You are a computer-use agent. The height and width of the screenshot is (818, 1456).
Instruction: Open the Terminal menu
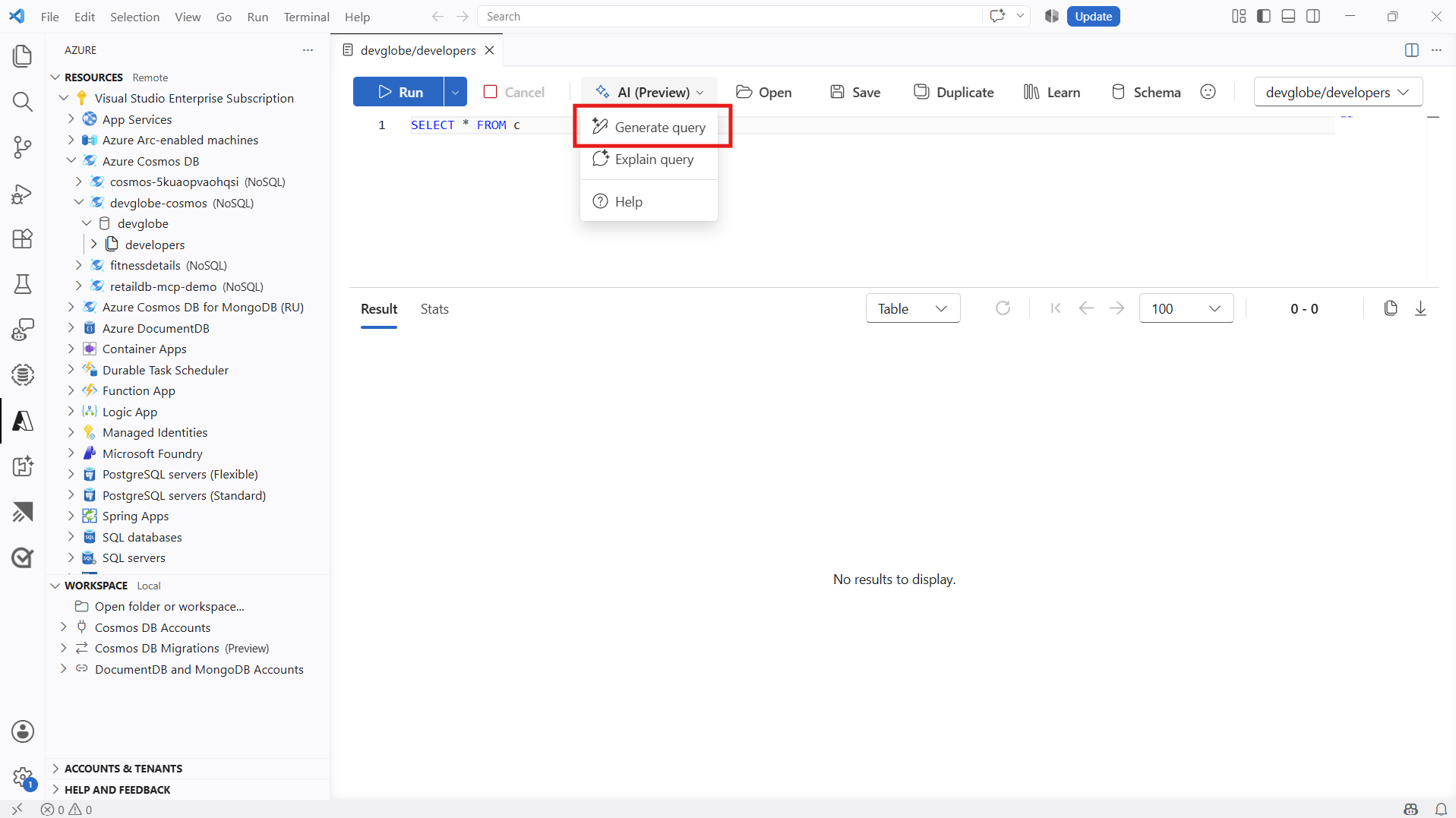306,16
